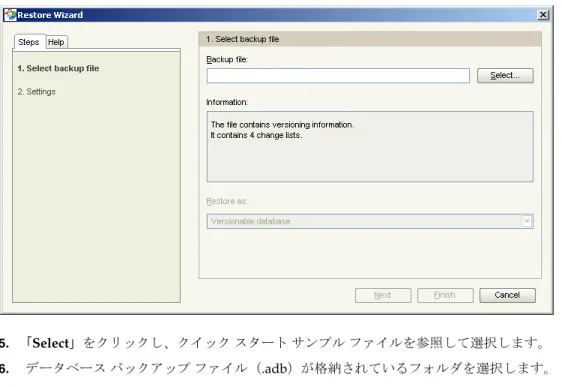This screenshot has width=562, height=387.
Task: Click the 'Backup file:' label
Action: click(227, 59)
